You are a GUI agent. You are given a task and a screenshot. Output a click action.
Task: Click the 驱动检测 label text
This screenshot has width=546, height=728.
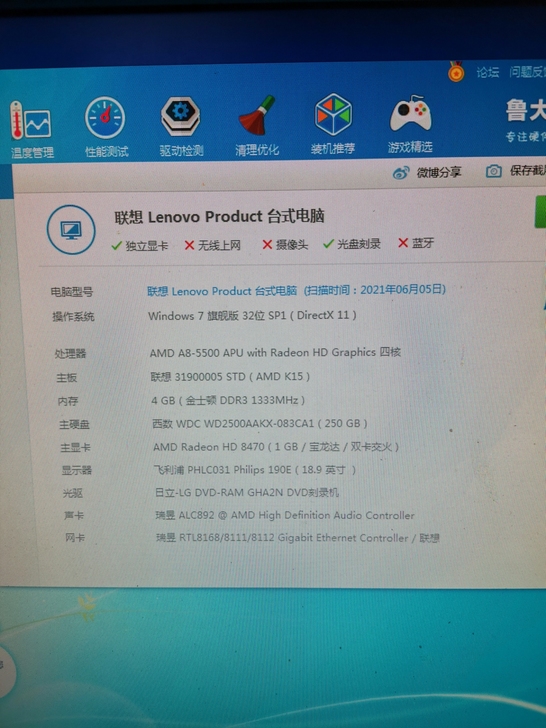182,150
